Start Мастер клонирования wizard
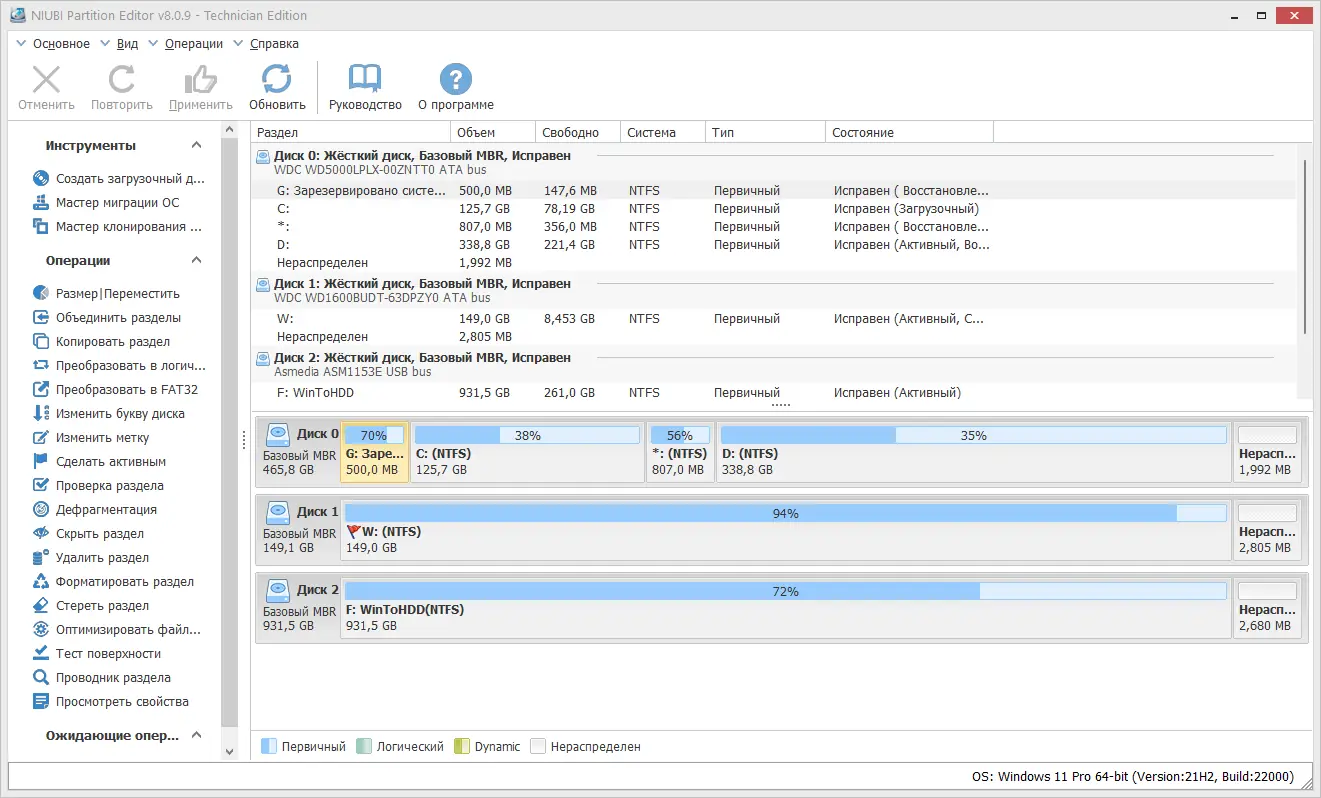The image size is (1321, 798). [x=118, y=227]
